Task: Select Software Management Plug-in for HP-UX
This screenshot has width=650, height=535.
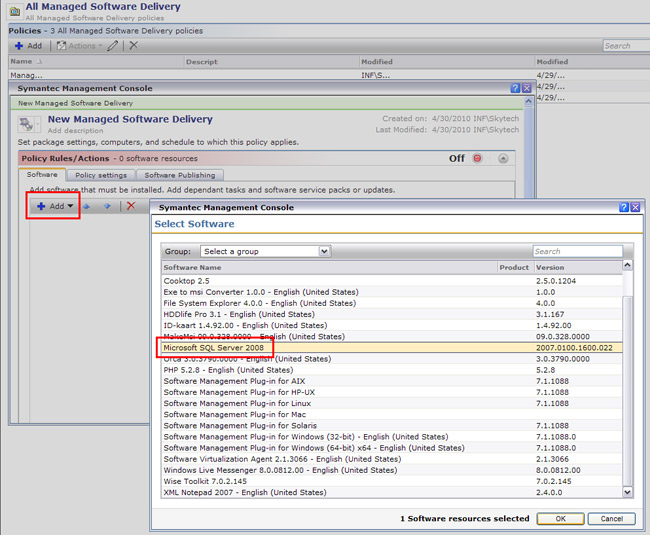Action: click(392, 392)
